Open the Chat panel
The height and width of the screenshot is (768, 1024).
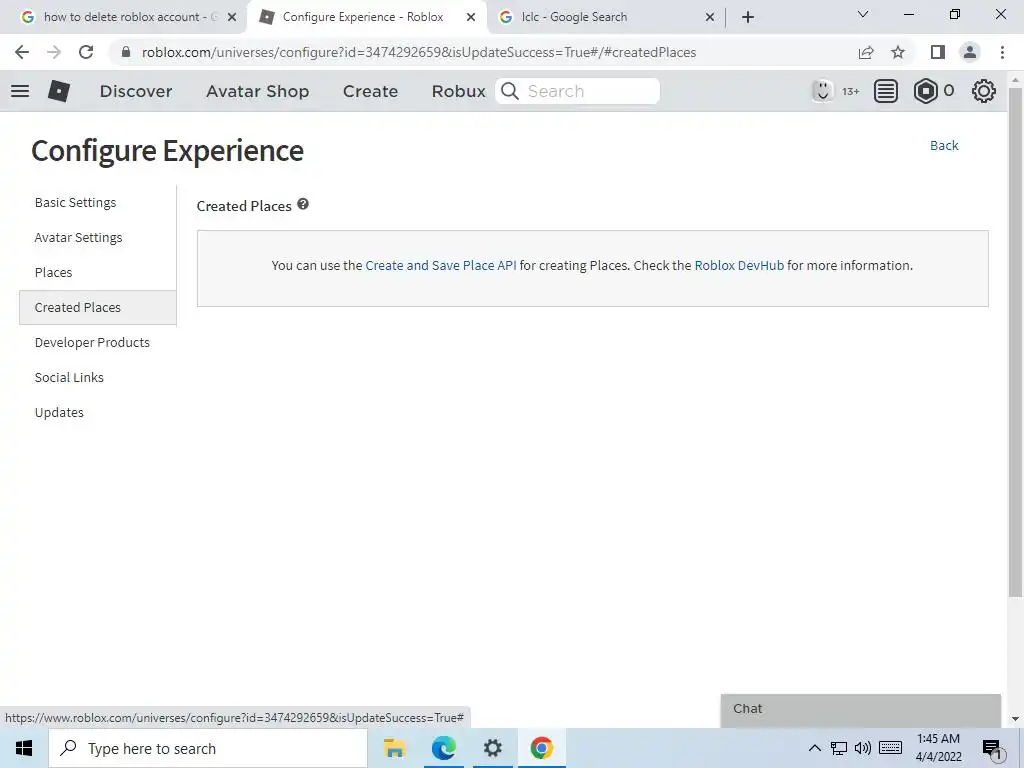pos(861,710)
